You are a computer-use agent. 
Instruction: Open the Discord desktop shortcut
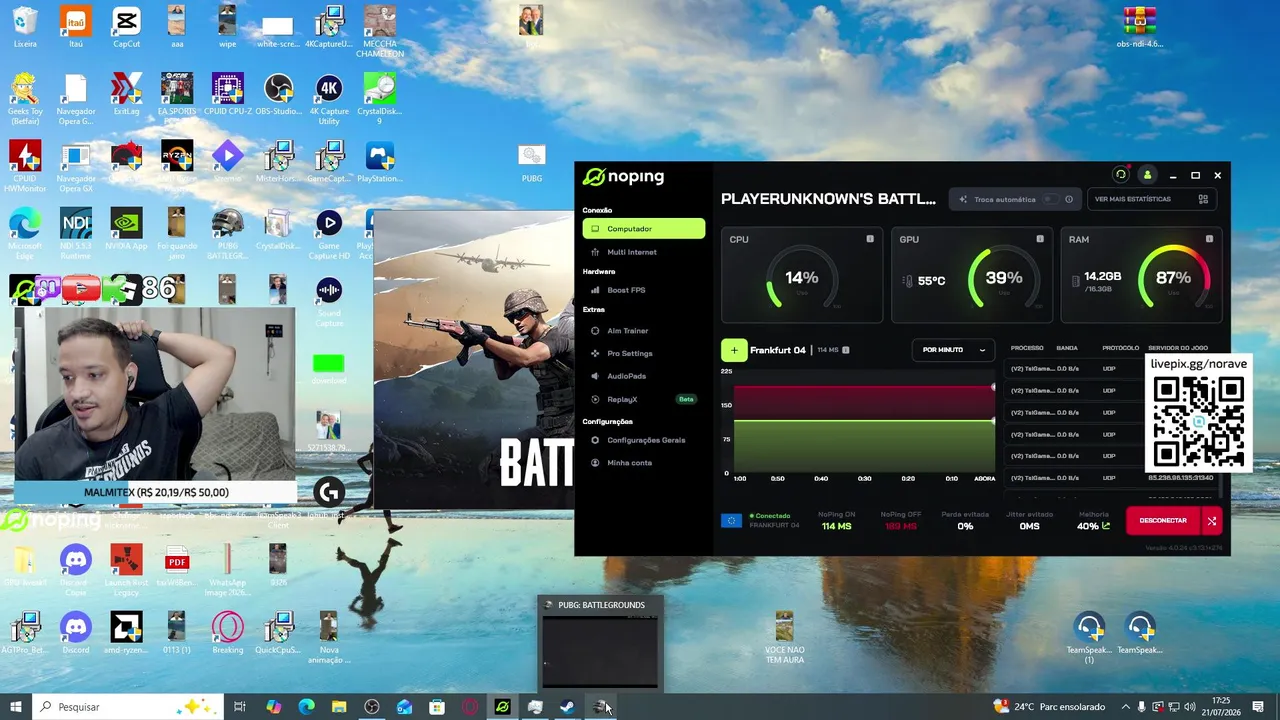76,634
